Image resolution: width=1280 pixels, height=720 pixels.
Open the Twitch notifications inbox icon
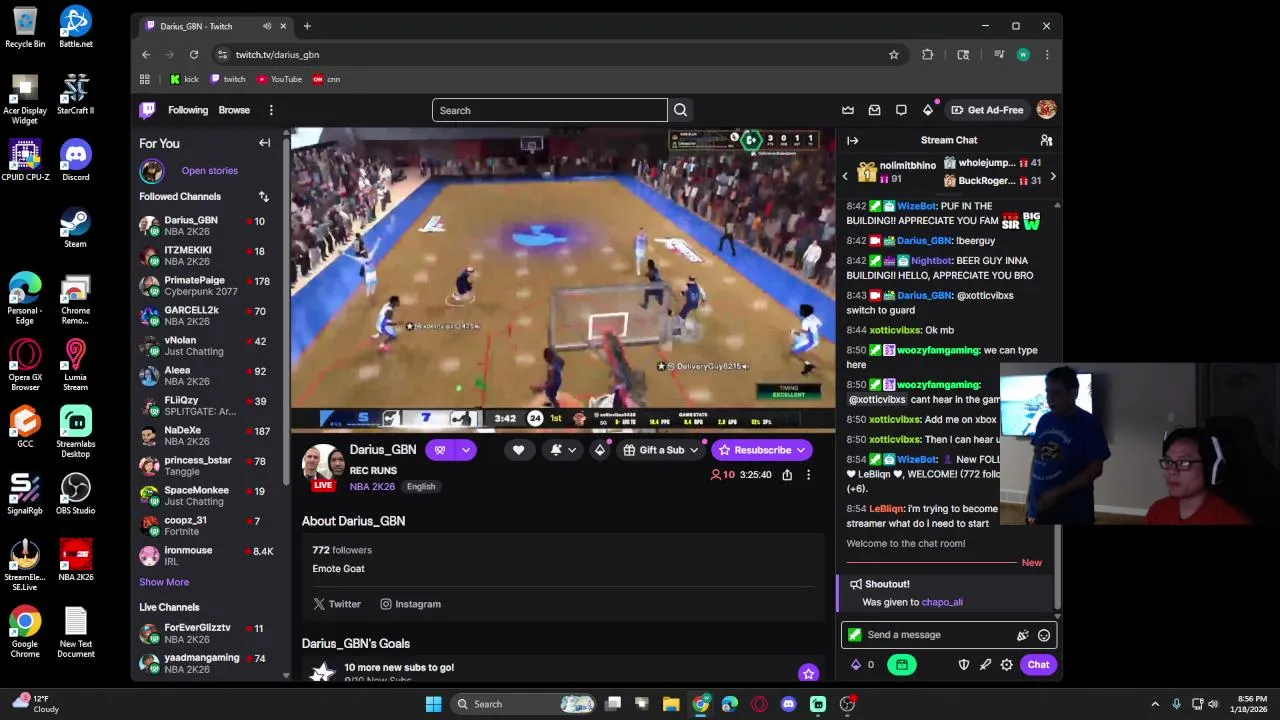[875, 110]
